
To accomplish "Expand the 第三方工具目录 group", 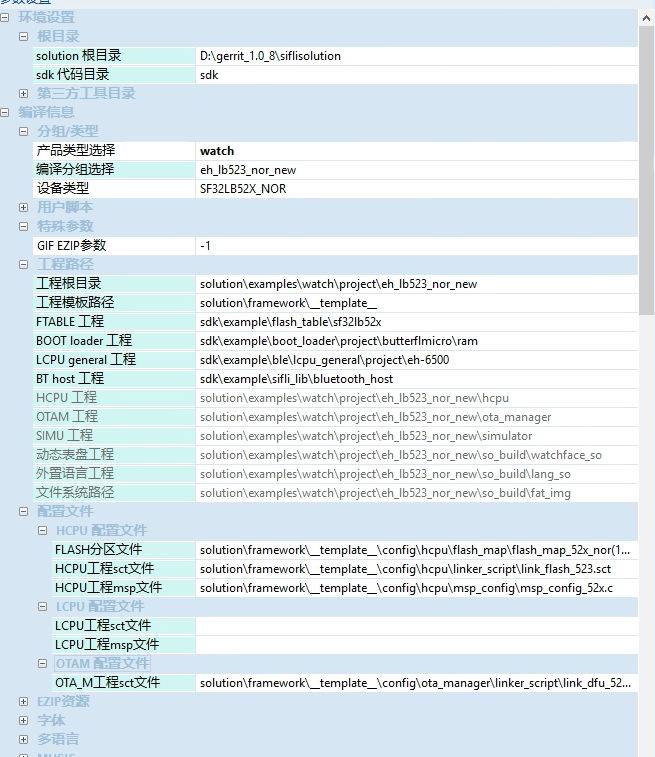I will click(x=23, y=93).
